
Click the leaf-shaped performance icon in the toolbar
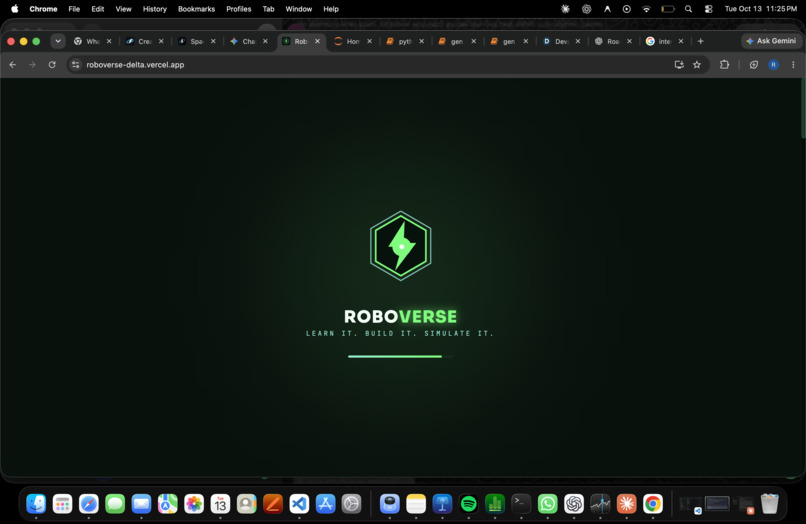pos(754,65)
